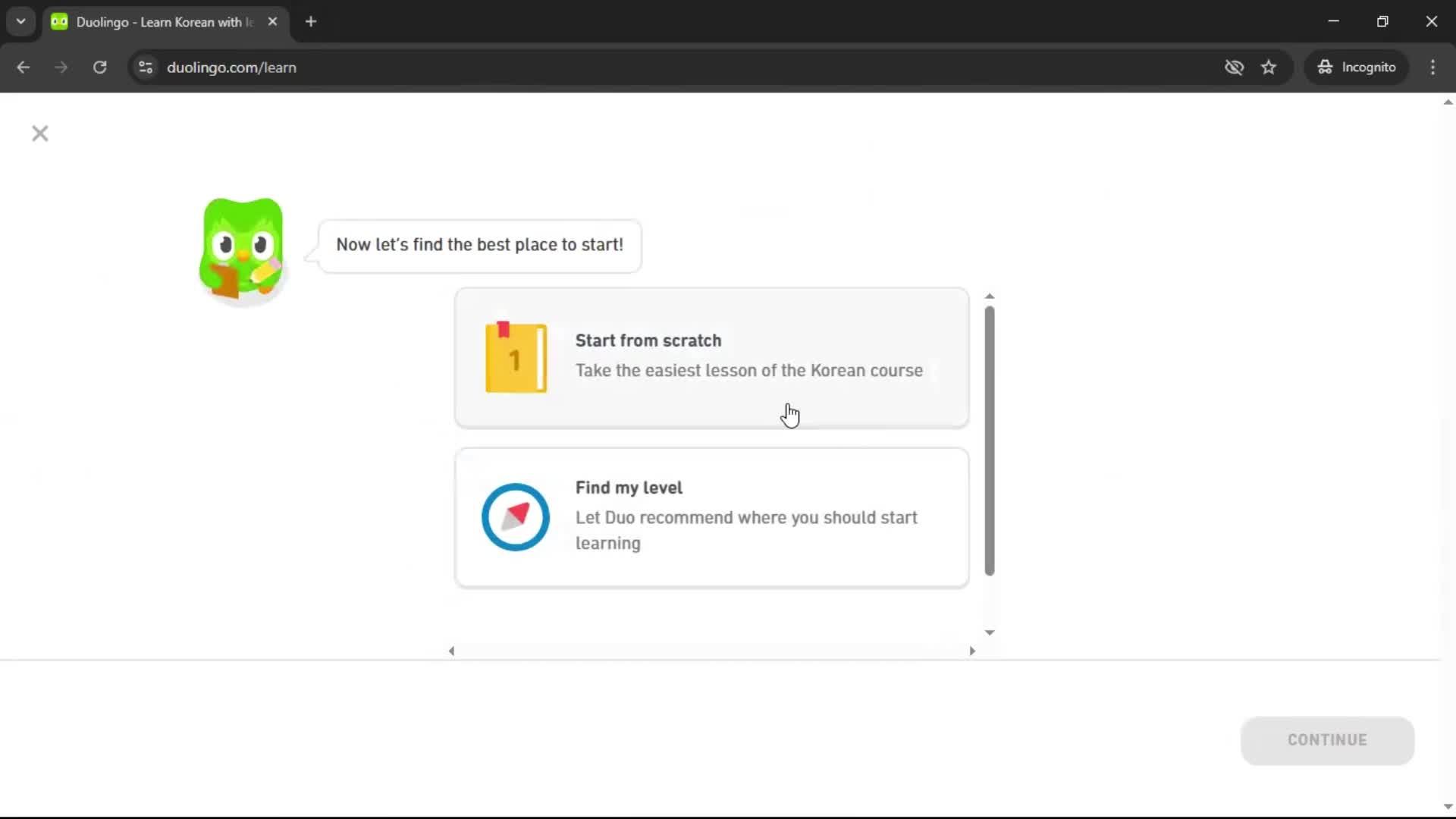The width and height of the screenshot is (1456, 819).
Task: Toggle the bookmark star for this page
Action: pyautogui.click(x=1269, y=67)
